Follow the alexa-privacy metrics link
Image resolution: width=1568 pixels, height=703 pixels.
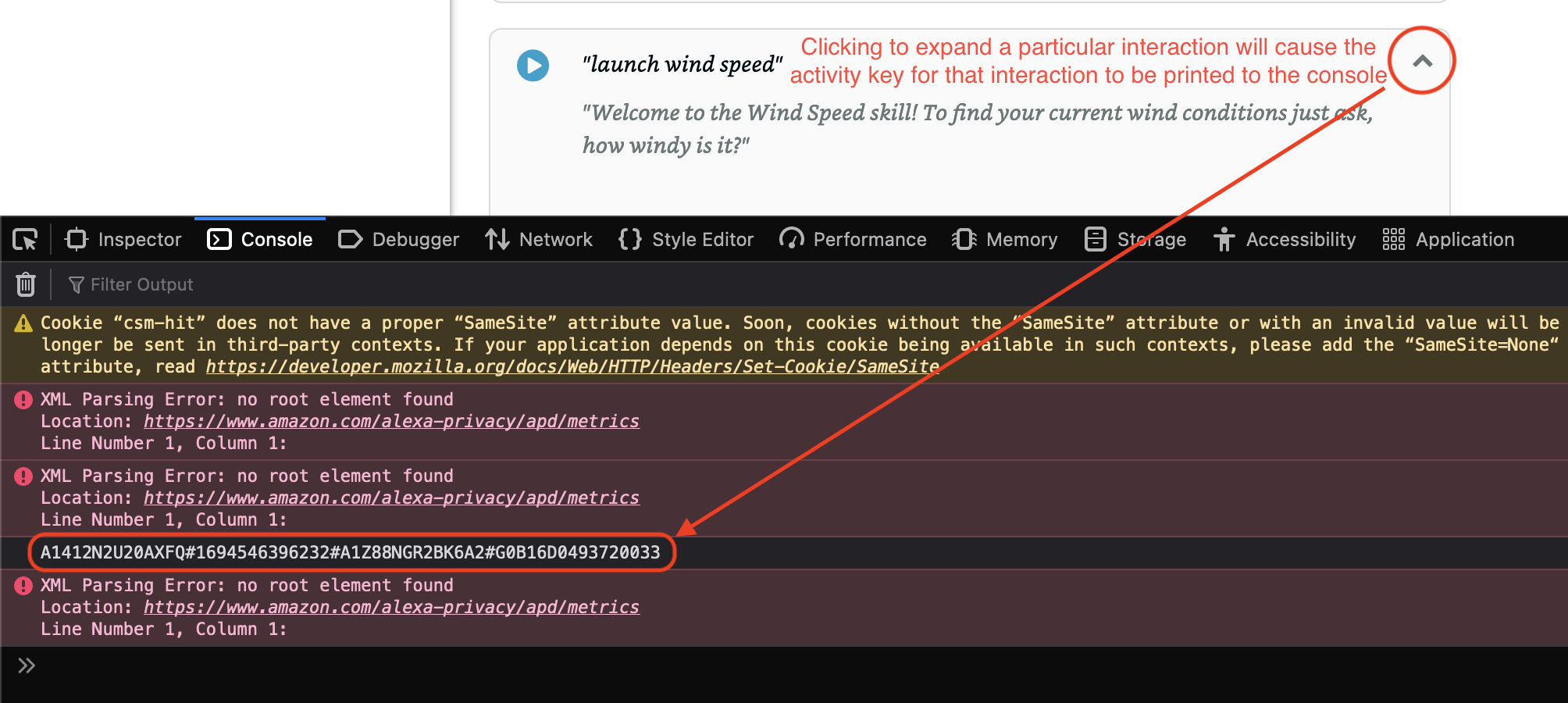tap(391, 420)
